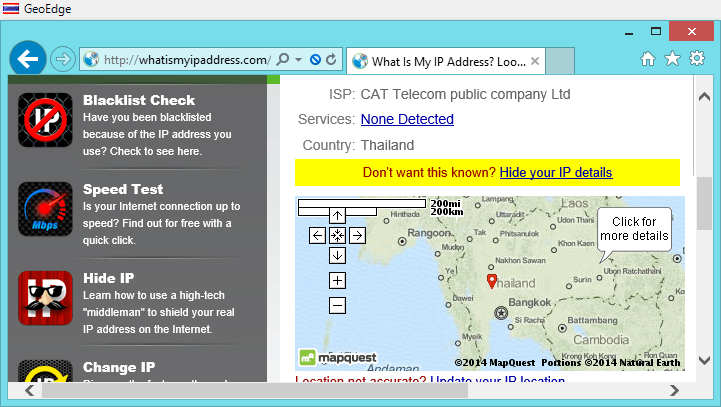Image resolution: width=721 pixels, height=407 pixels.
Task: Click the search magnifier in address bar
Action: click(x=283, y=59)
